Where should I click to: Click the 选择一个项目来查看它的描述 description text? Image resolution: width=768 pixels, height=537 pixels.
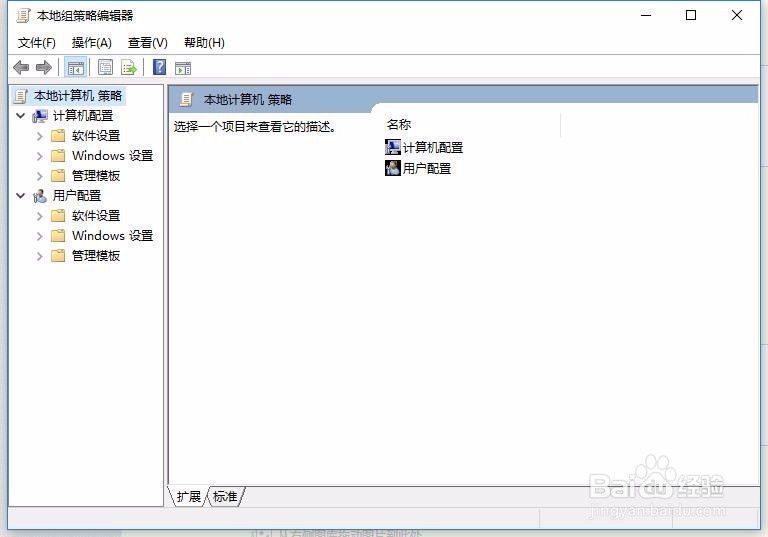coord(255,127)
